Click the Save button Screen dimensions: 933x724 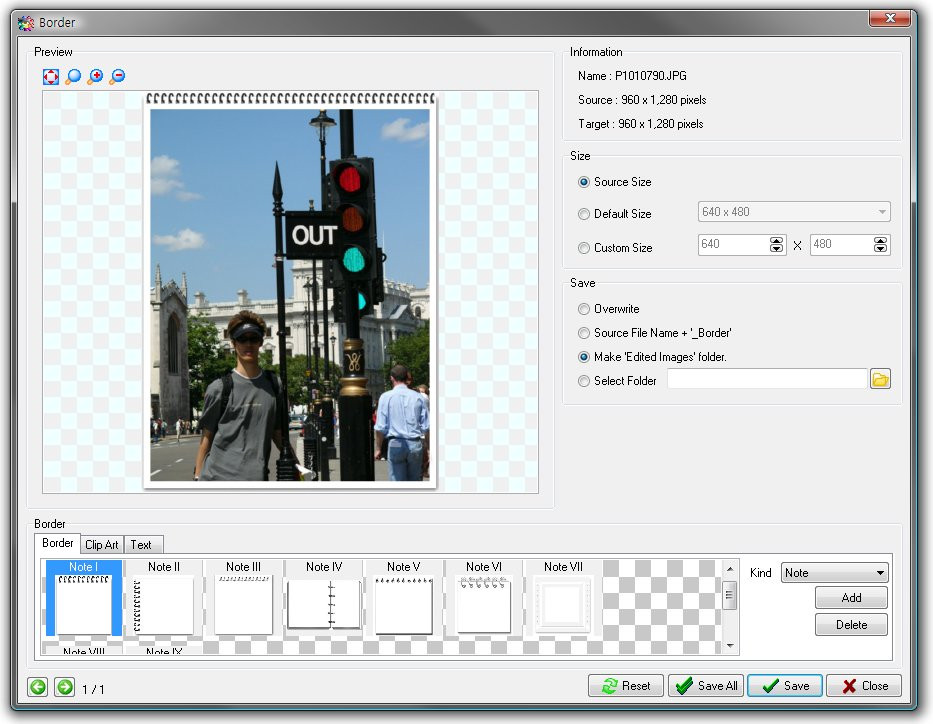tap(785, 686)
